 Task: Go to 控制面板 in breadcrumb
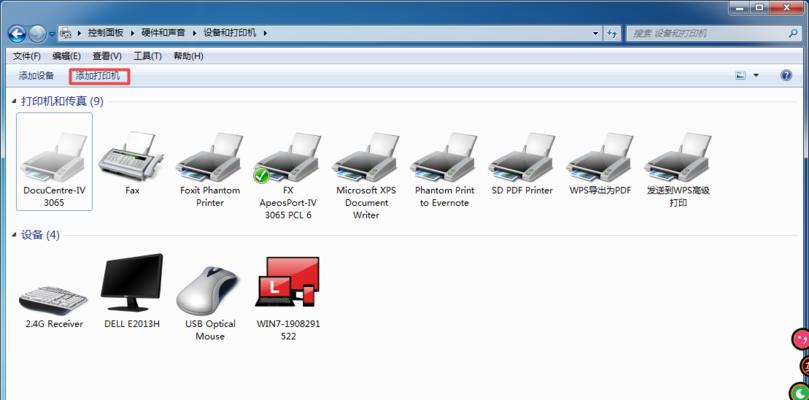[x=105, y=33]
